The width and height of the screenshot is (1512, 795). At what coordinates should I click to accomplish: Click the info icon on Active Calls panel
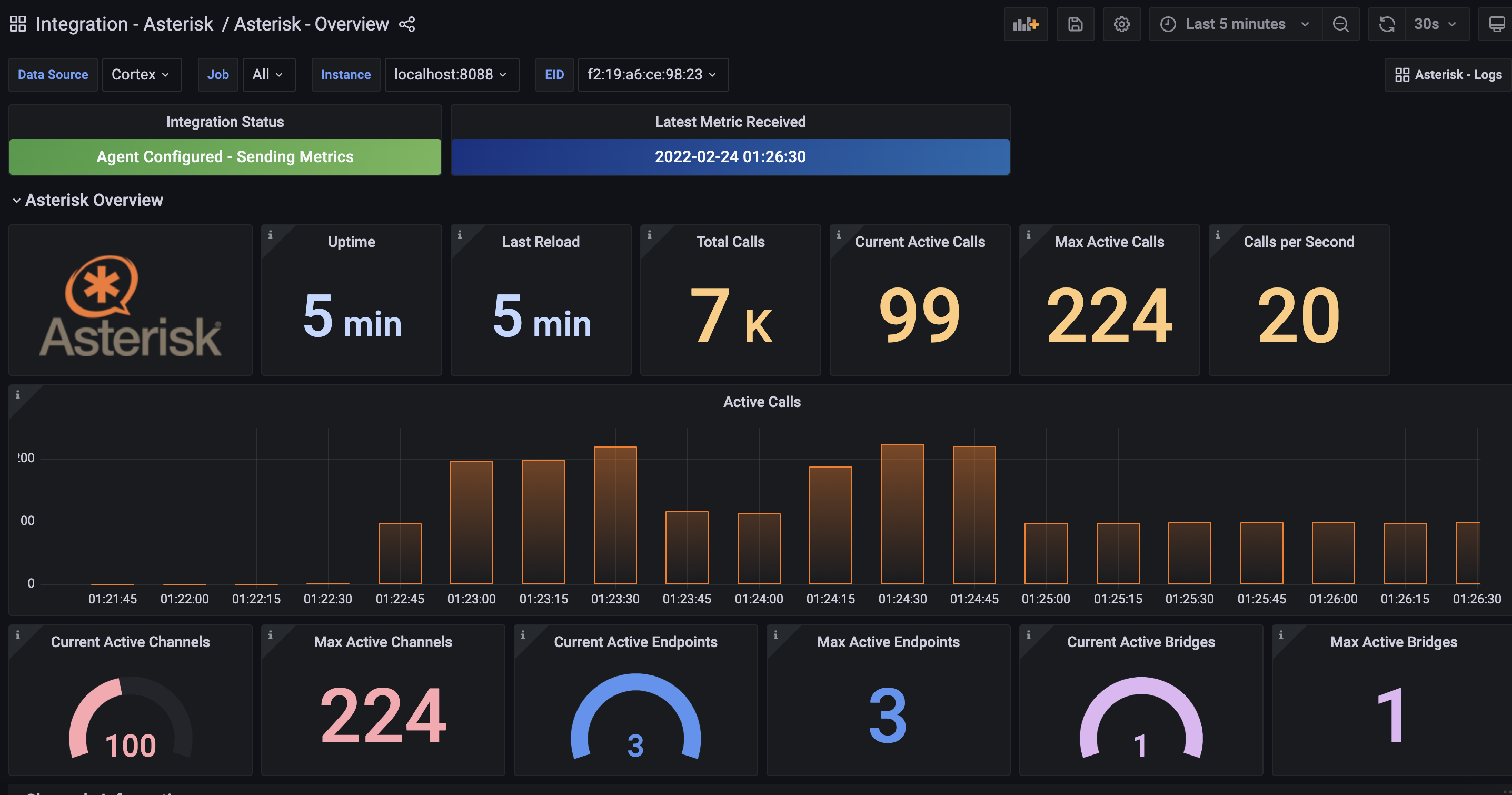tap(17, 395)
